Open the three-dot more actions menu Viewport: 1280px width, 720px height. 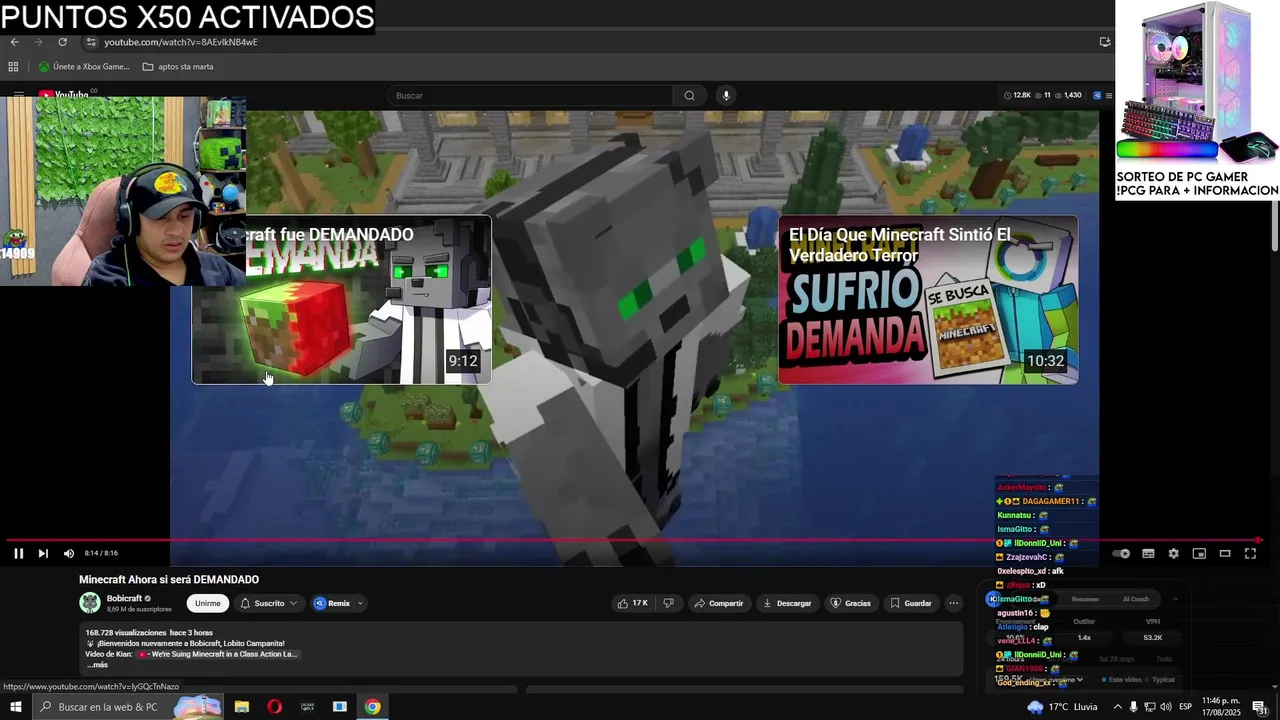[x=953, y=603]
